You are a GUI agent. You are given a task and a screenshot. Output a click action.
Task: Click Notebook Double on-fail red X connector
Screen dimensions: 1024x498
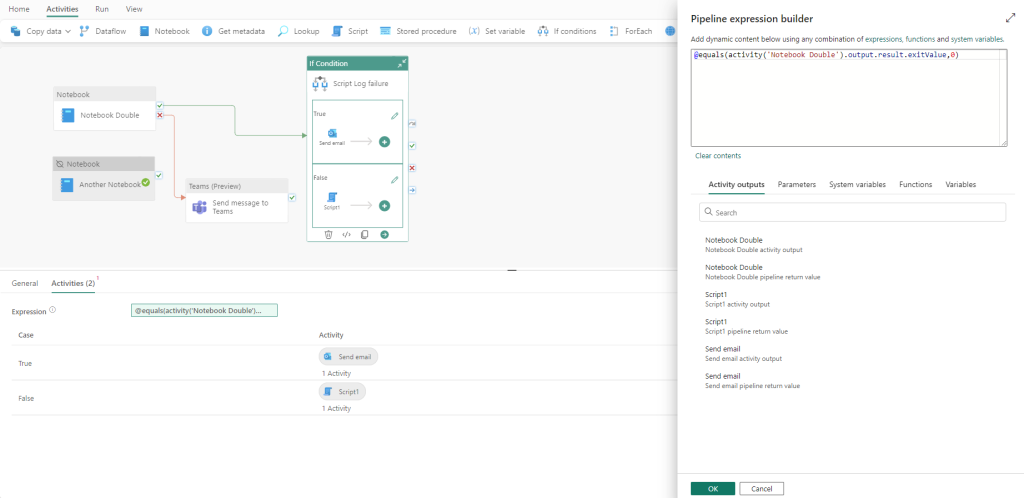(x=159, y=116)
